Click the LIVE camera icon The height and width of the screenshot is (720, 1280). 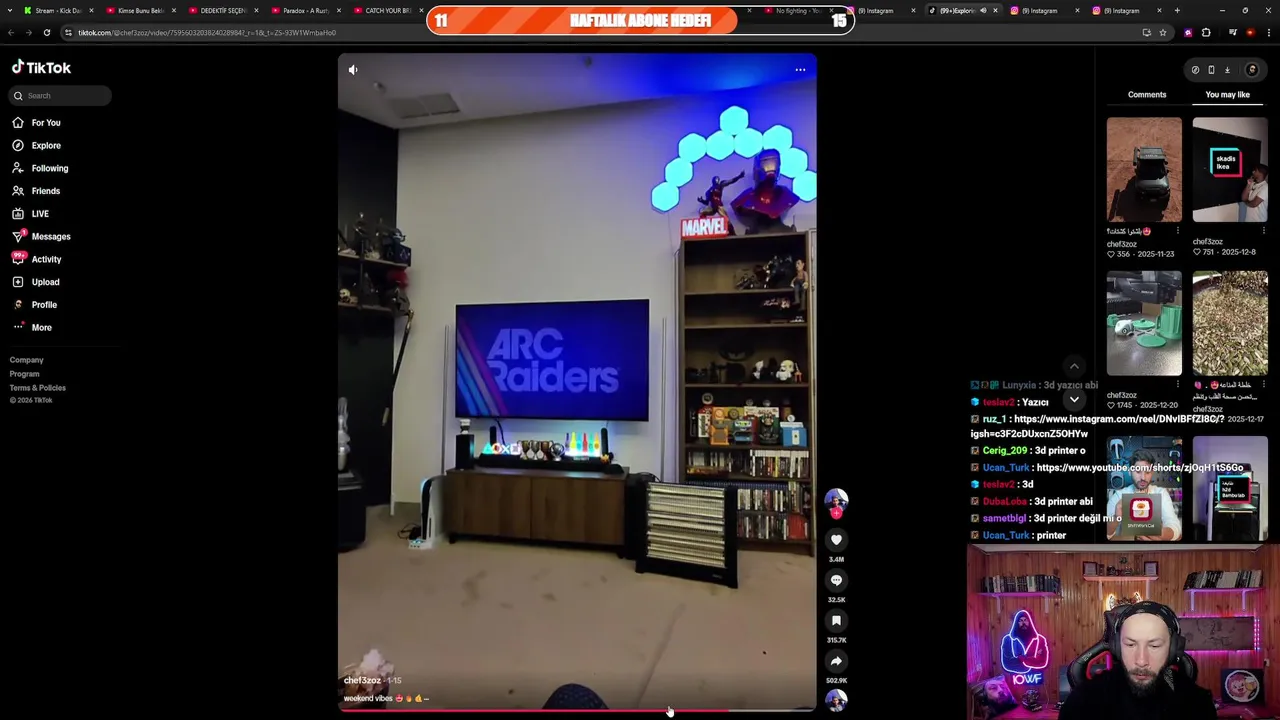18,214
